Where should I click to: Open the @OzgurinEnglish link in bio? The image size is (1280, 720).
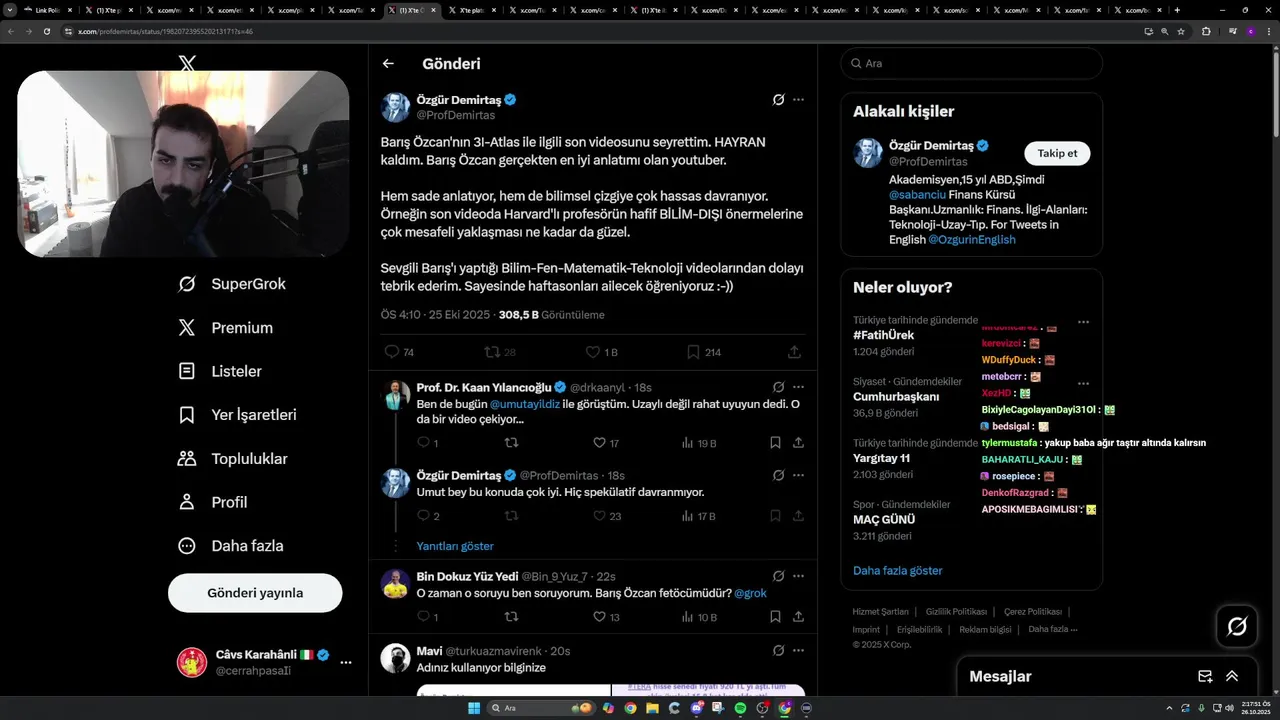[x=971, y=240]
